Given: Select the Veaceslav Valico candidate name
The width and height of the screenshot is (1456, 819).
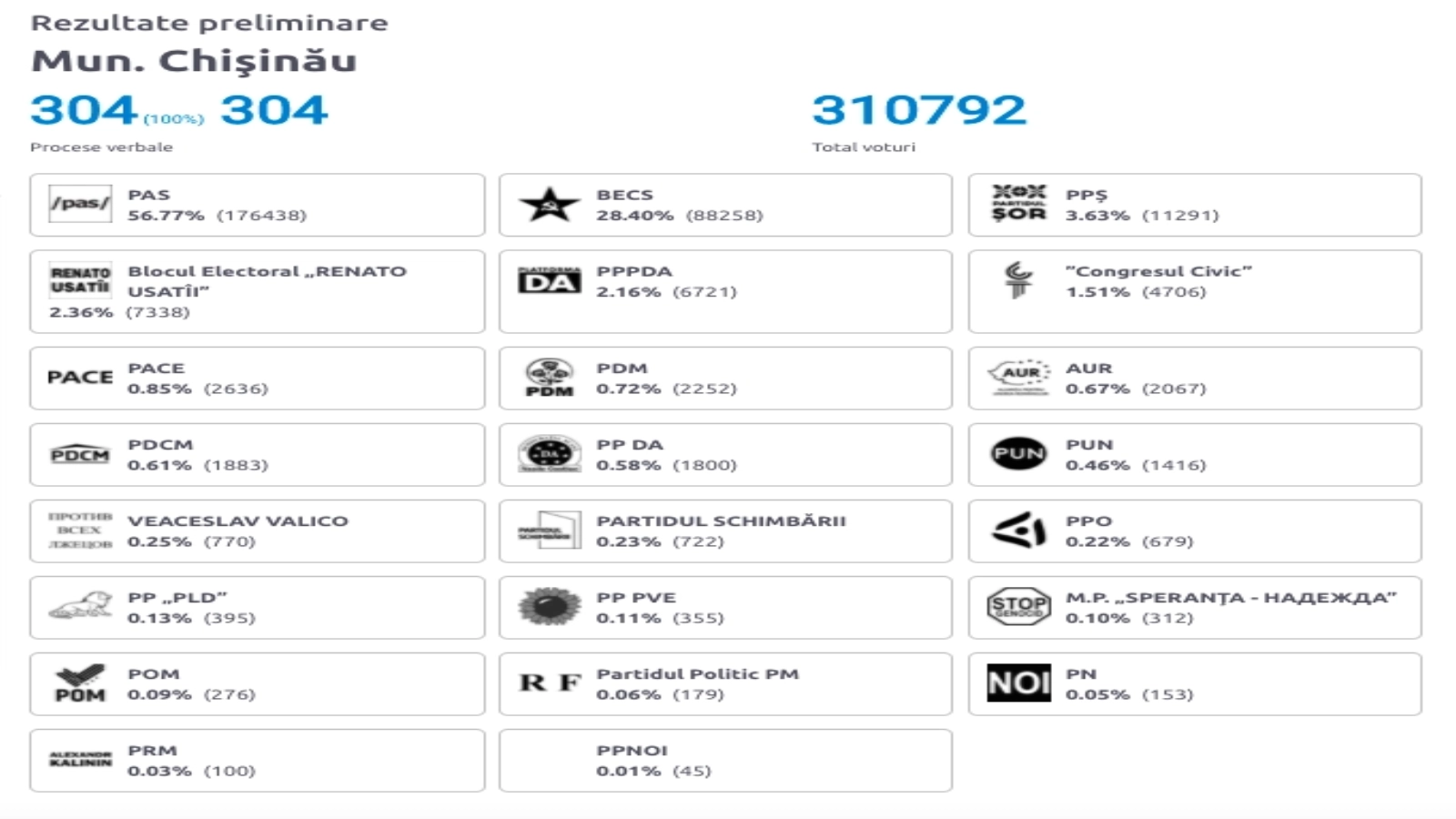Looking at the screenshot, I should click(238, 521).
